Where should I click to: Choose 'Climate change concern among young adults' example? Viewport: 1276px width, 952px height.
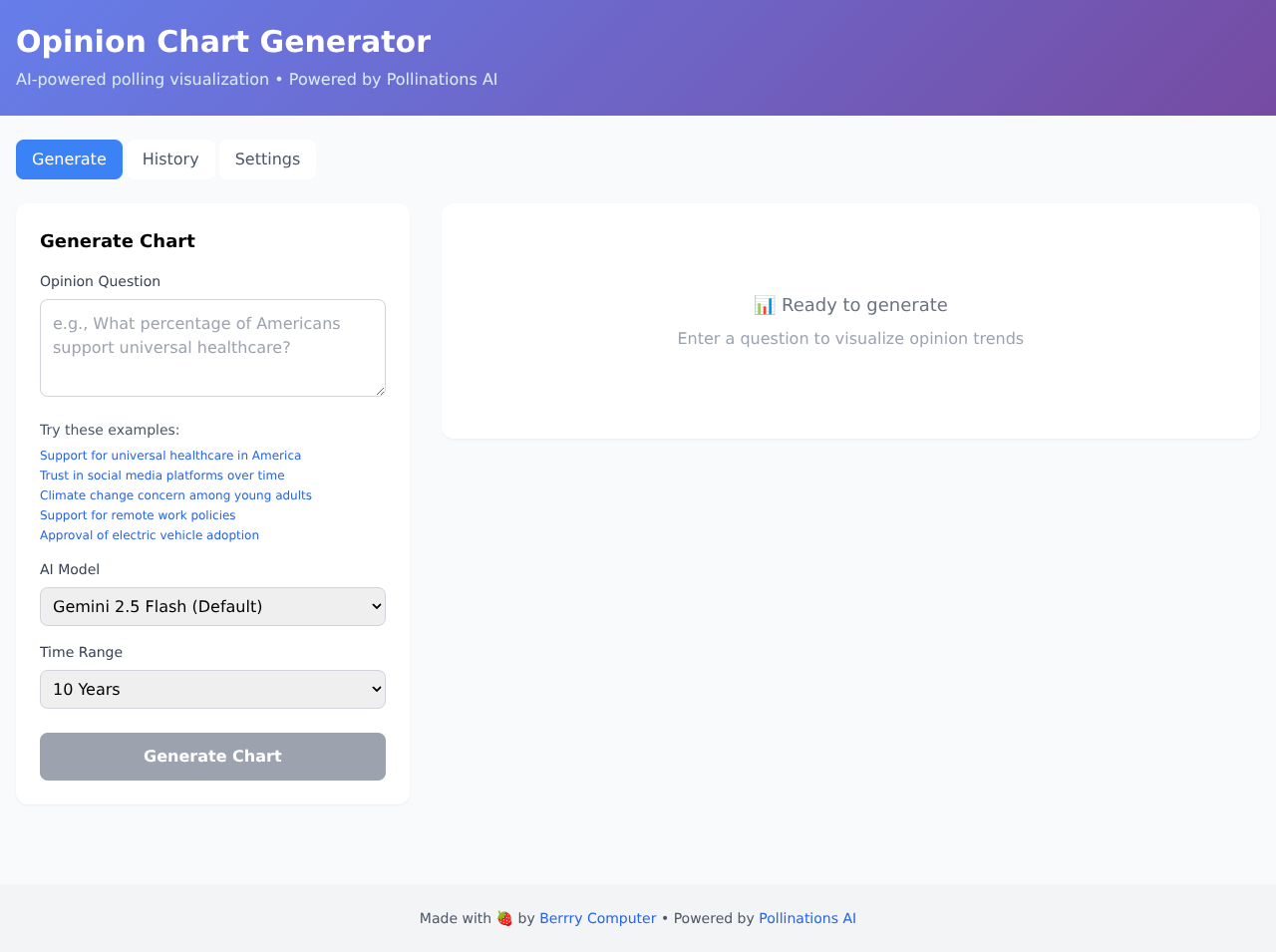tap(175, 495)
